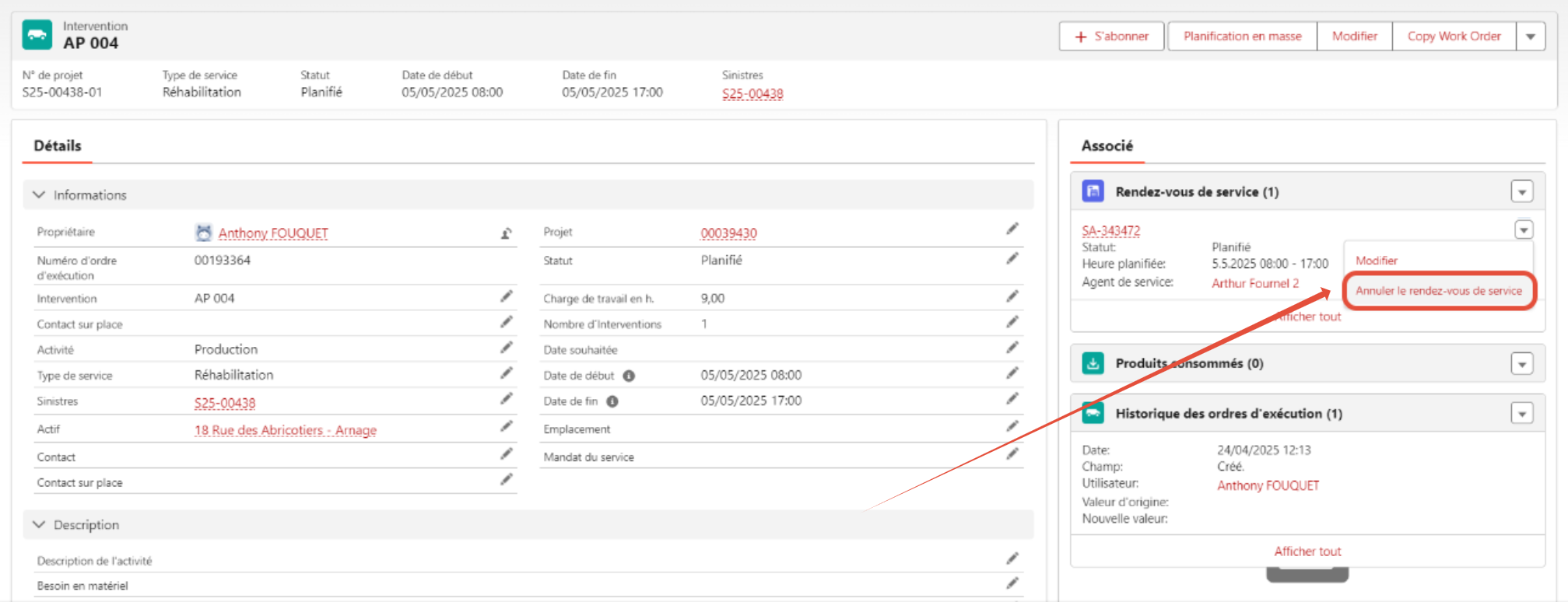Select planned time 5.5.2025 08:00 - 17:00
The width and height of the screenshot is (1568, 602).
1270,264
